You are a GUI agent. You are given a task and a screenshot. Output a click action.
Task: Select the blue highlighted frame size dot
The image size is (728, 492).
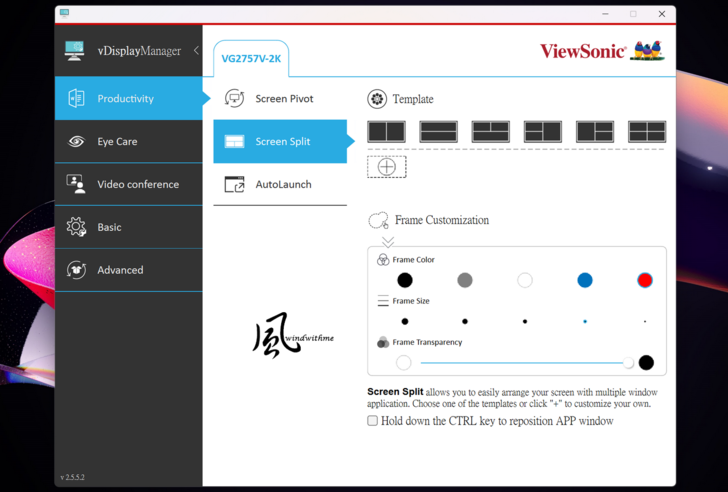tap(585, 321)
